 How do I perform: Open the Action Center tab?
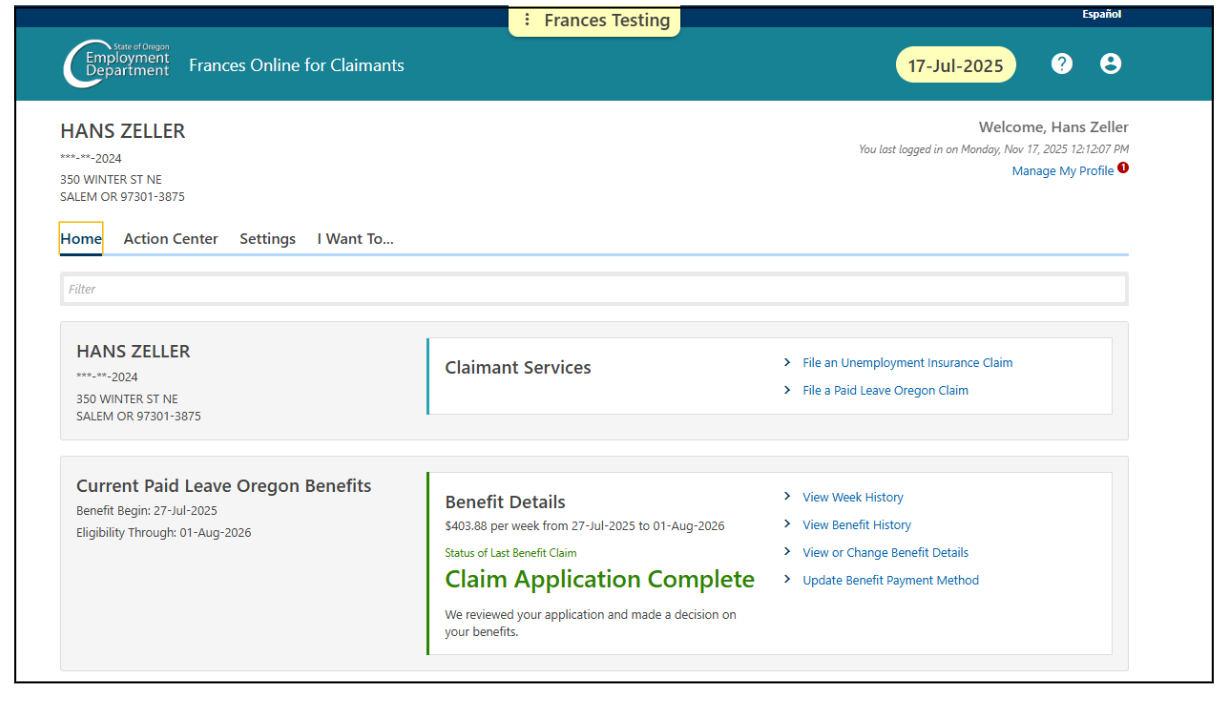(171, 239)
